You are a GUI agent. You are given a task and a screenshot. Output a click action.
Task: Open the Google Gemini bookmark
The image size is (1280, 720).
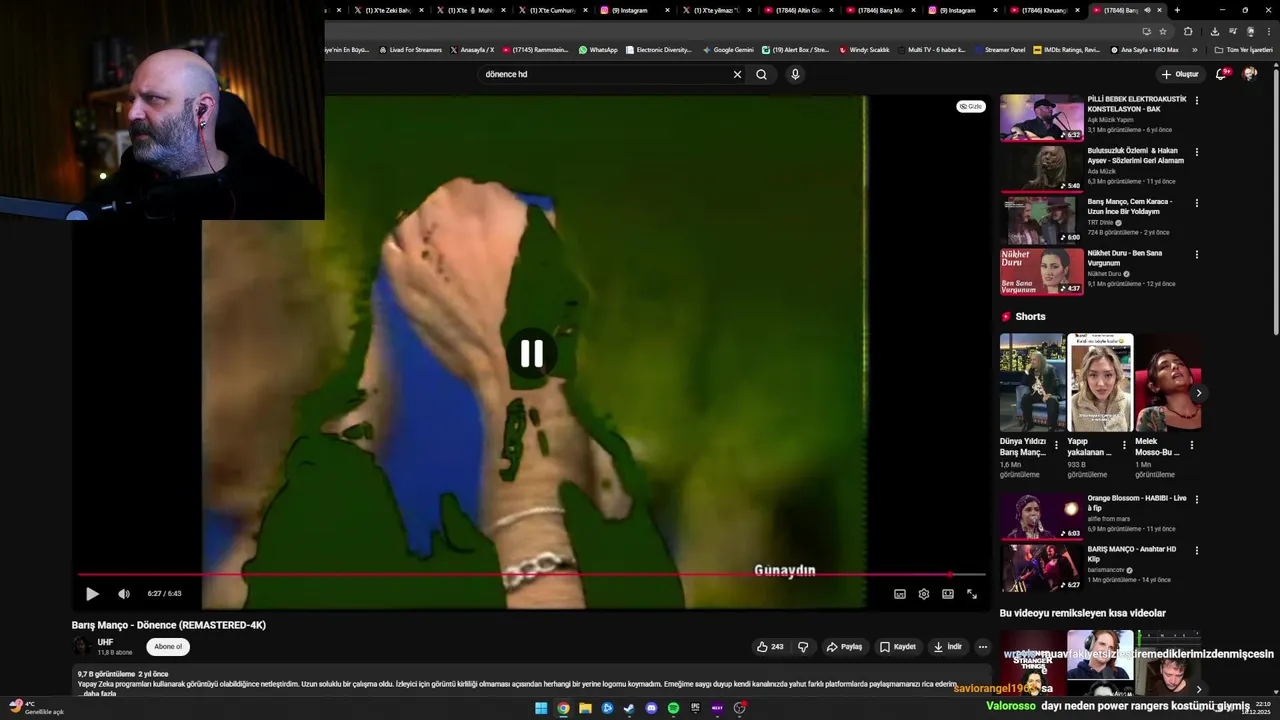tap(728, 50)
